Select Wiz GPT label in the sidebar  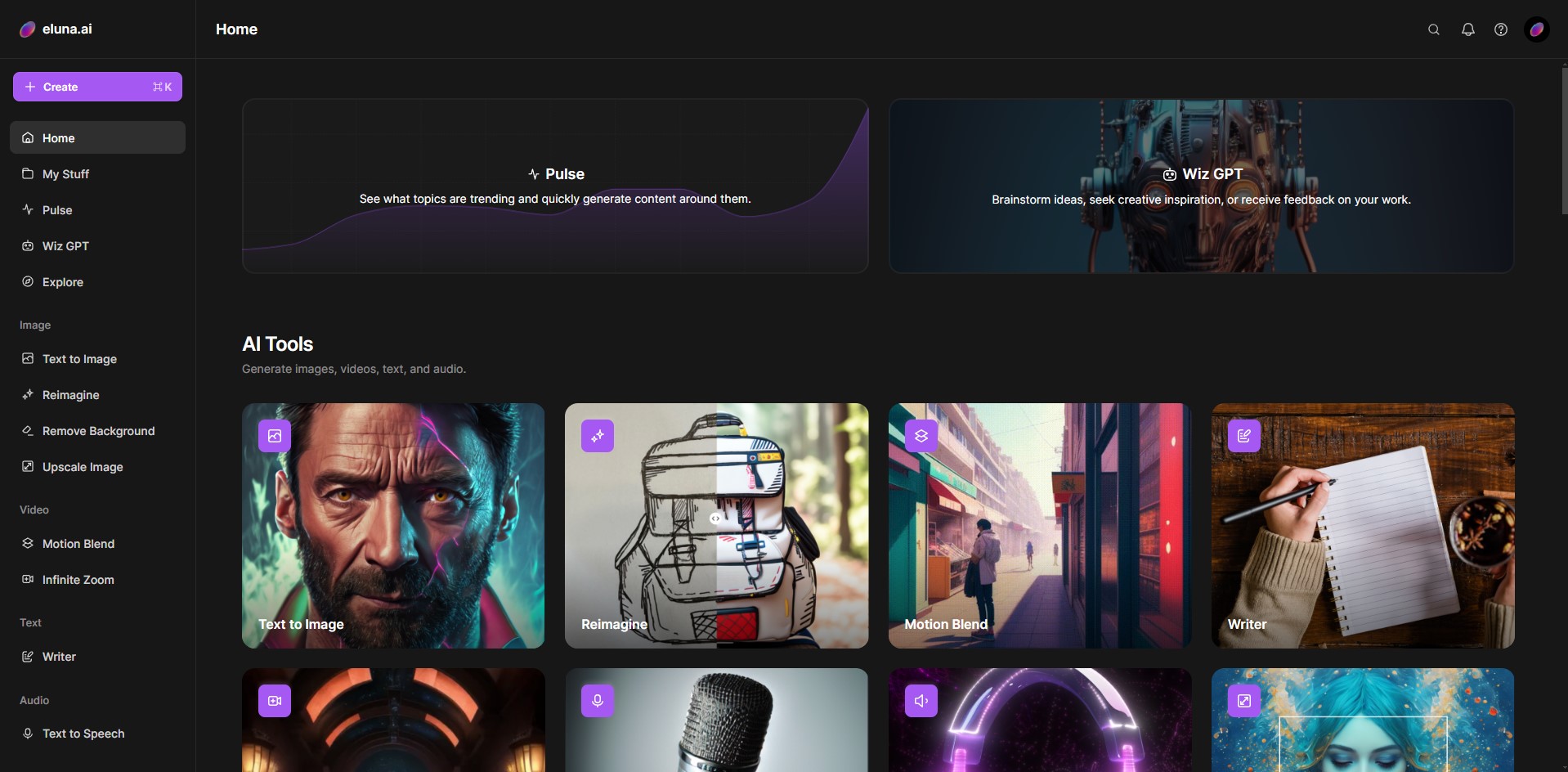pos(65,246)
